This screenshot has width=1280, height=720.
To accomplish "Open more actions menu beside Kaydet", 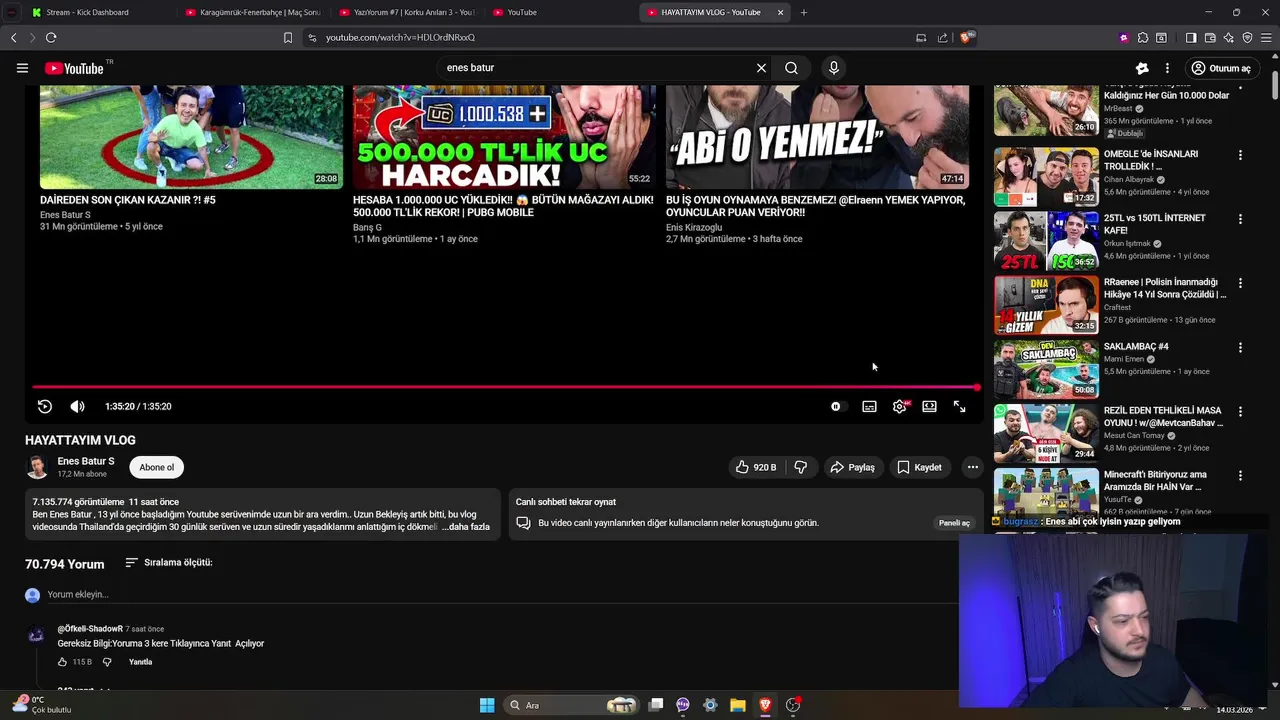I will pos(972,467).
